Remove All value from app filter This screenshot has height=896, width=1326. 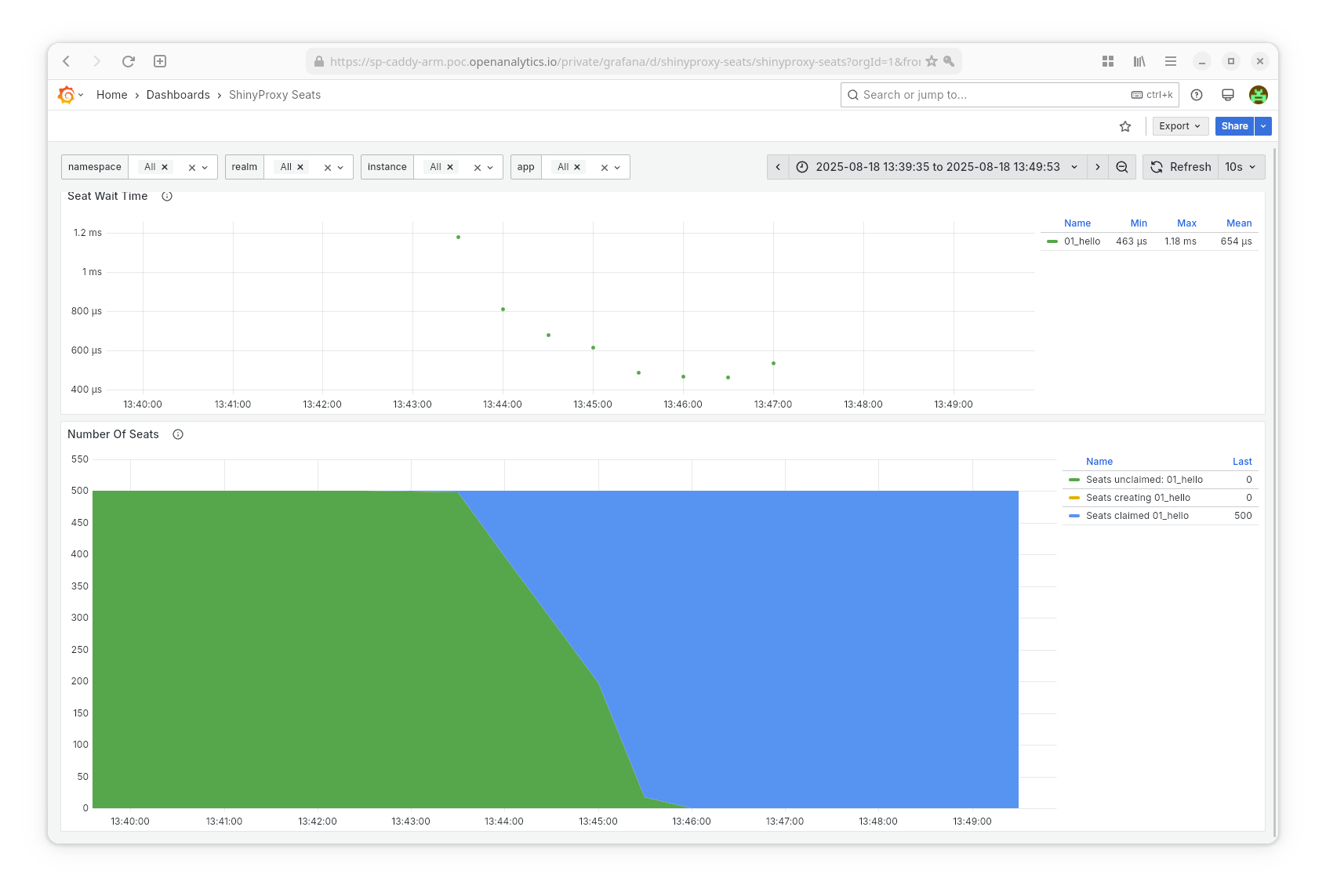pos(577,167)
